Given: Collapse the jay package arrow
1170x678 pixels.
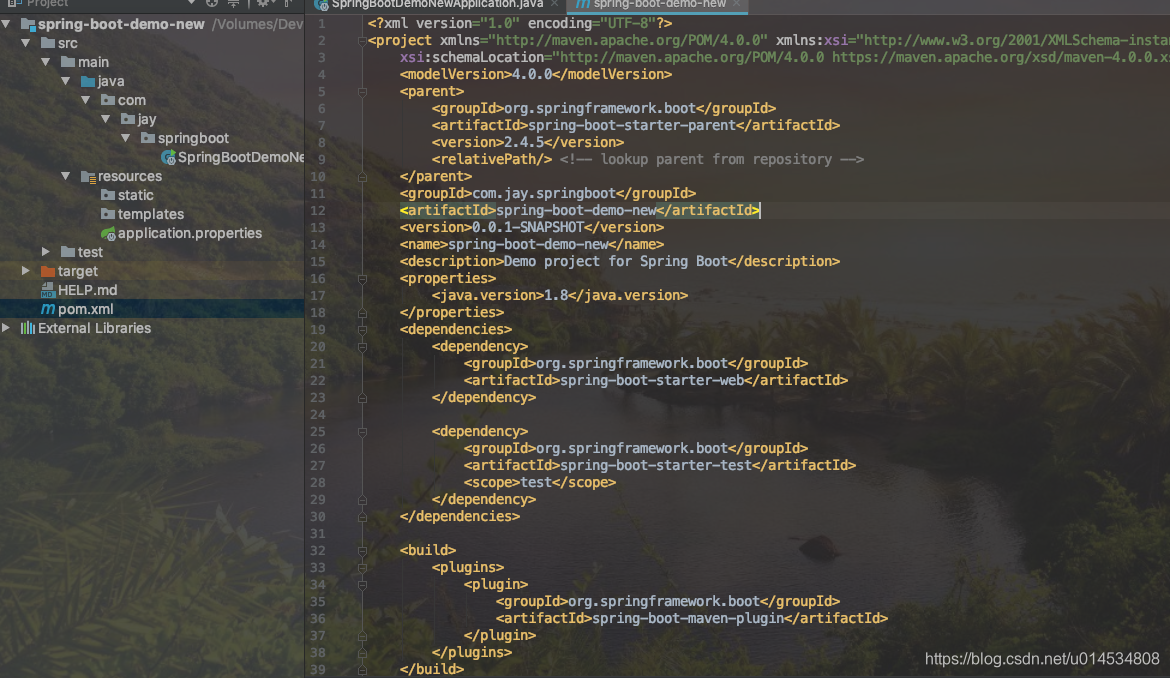Looking at the screenshot, I should 106,119.
